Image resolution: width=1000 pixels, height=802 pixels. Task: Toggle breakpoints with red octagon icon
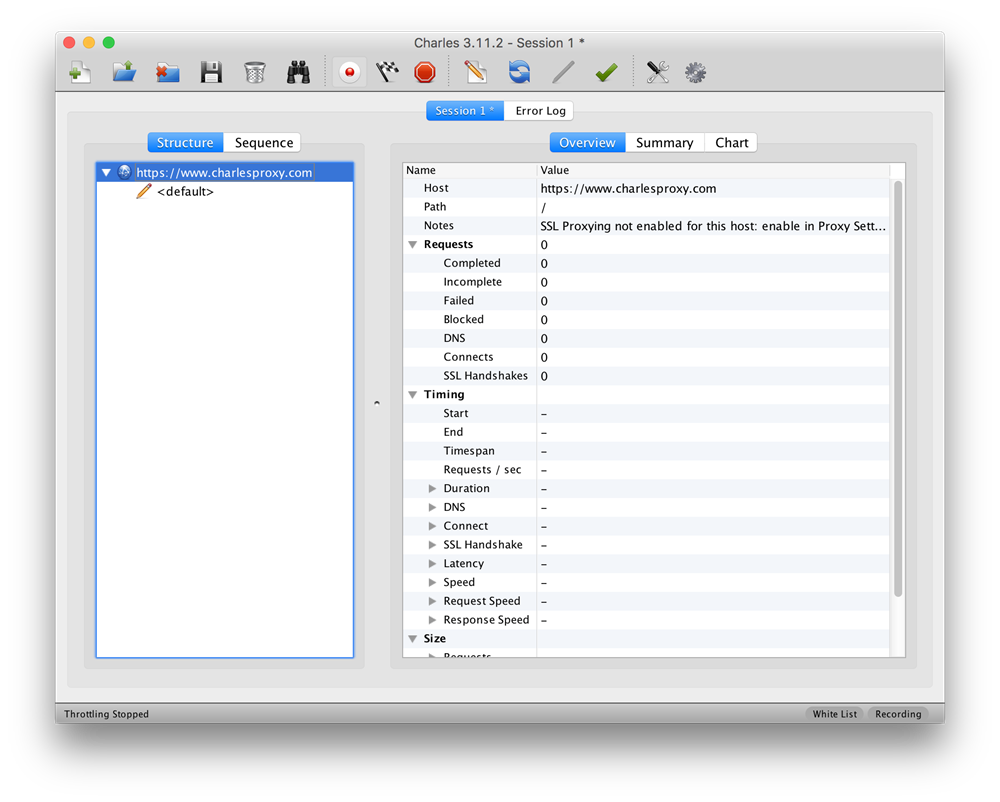pos(425,72)
